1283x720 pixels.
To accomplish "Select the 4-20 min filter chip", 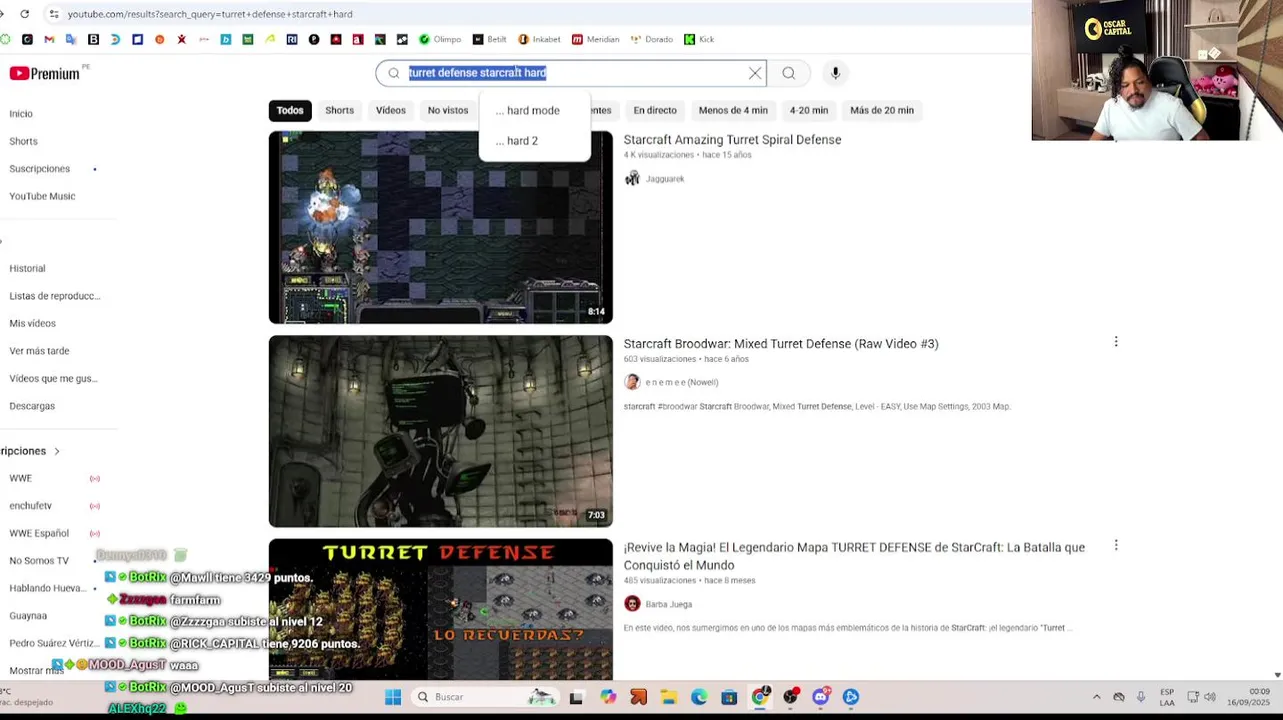I will click(809, 111).
